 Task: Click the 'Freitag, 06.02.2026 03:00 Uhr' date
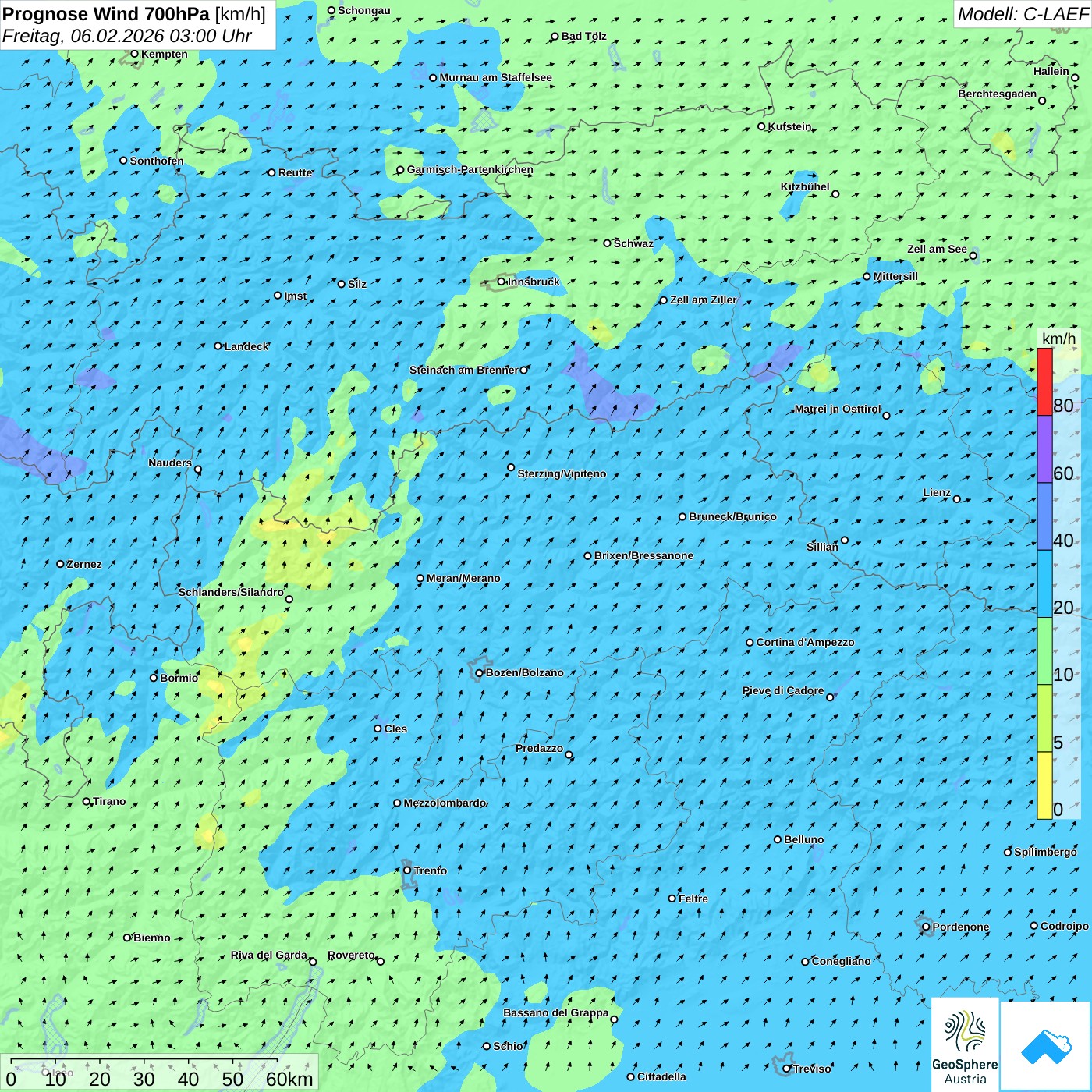pyautogui.click(x=127, y=36)
